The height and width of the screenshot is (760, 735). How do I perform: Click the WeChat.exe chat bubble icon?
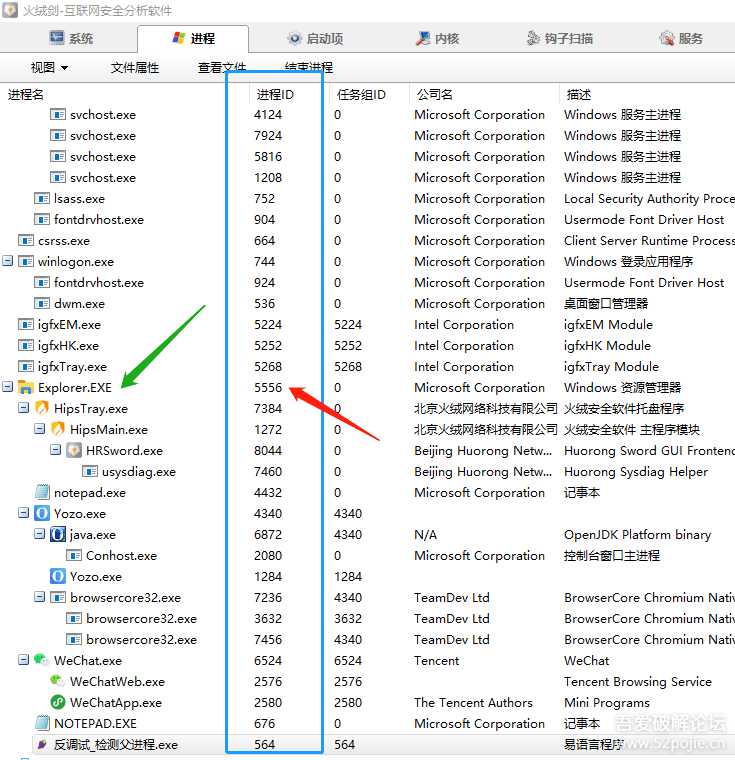click(42, 660)
